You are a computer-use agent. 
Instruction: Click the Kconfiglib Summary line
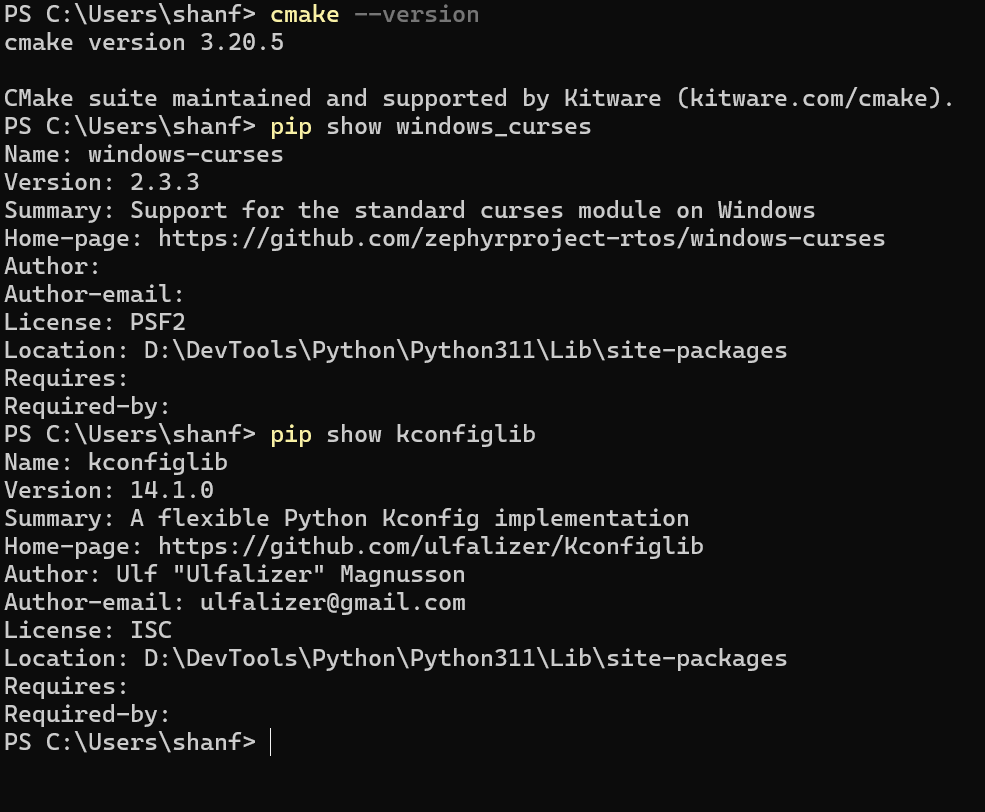pyautogui.click(x=346, y=518)
